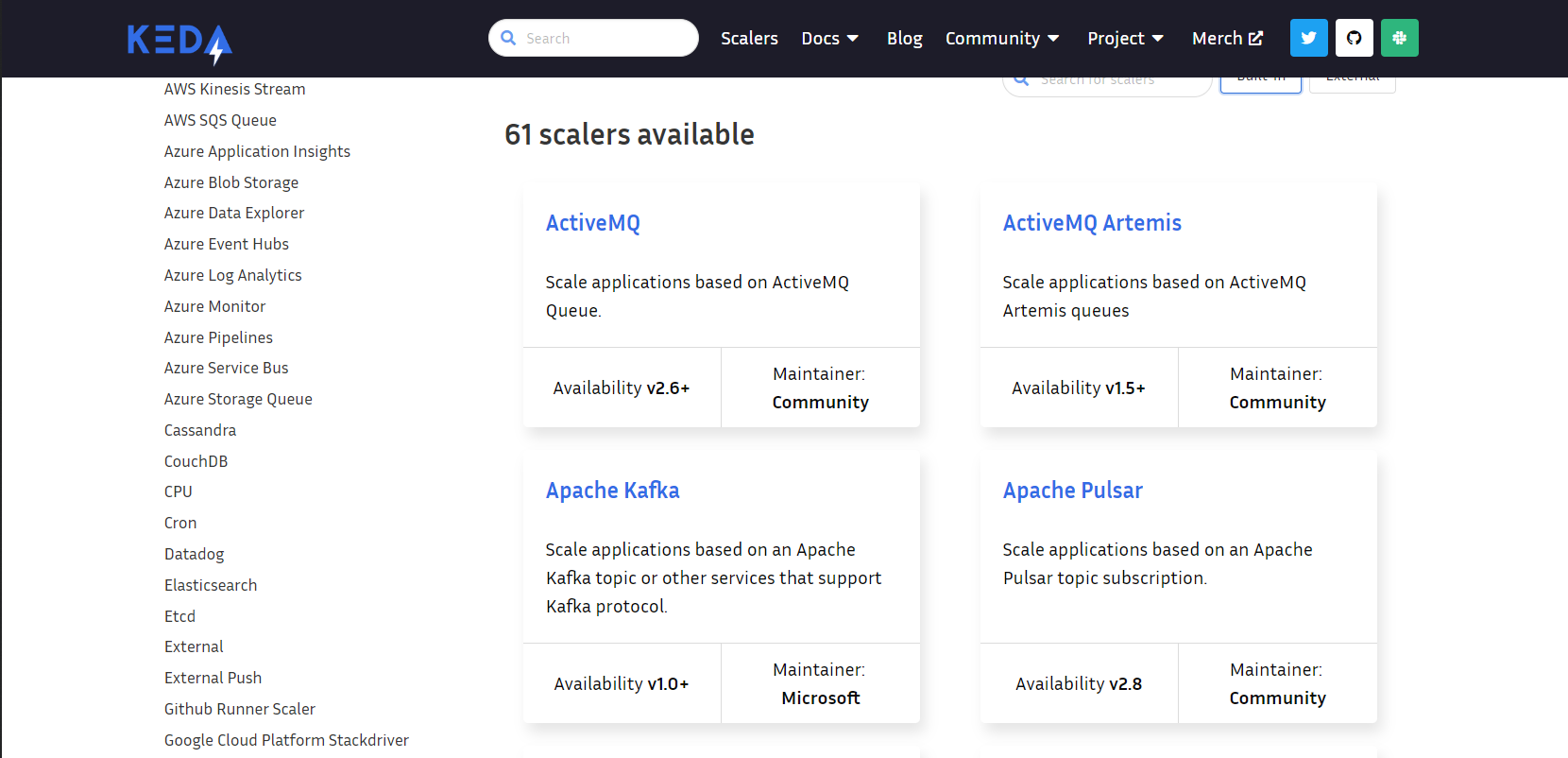This screenshot has height=758, width=1568.
Task: Click "Maintainer: Microsoft" in Apache Kafka card
Action: [x=820, y=683]
